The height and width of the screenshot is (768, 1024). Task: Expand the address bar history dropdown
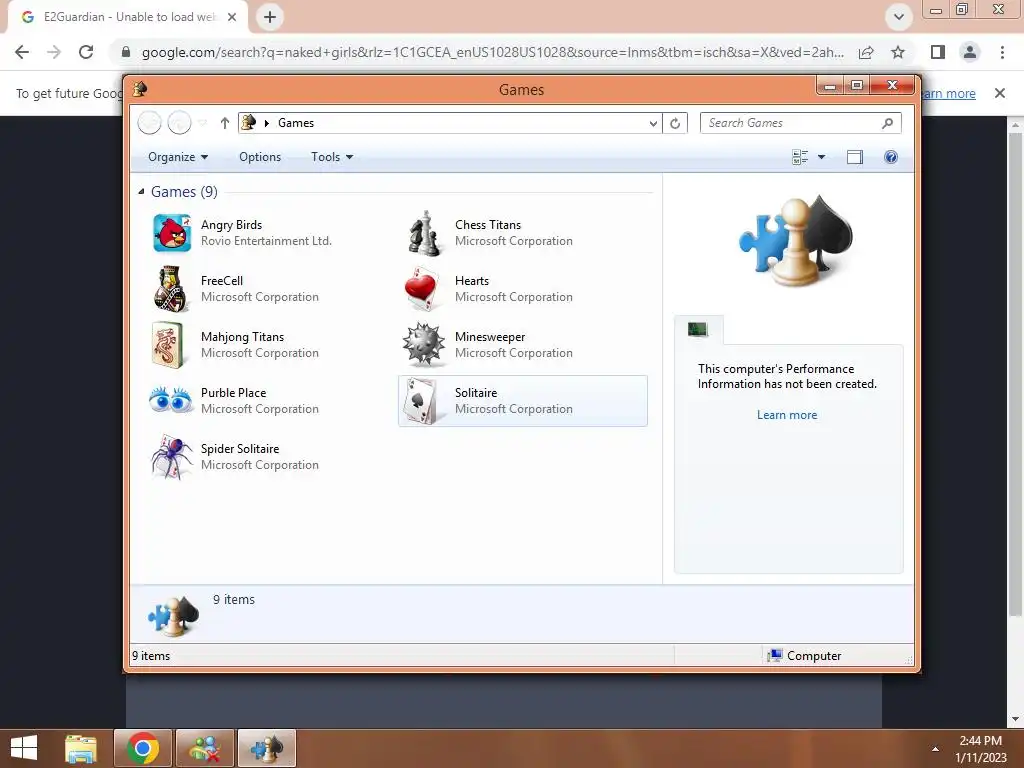pyautogui.click(x=653, y=123)
